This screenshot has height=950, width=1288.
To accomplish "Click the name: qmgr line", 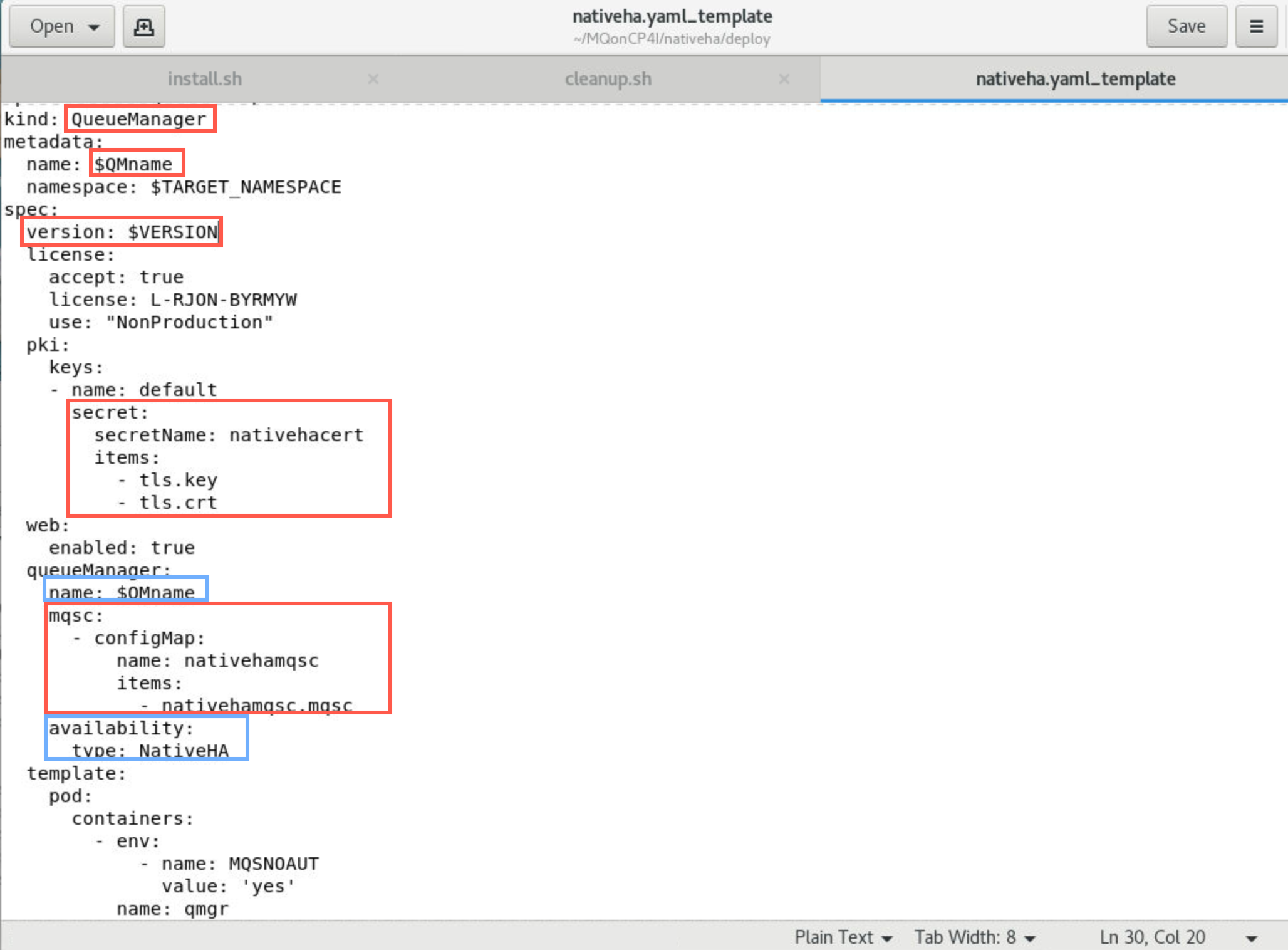I will coord(172,909).
